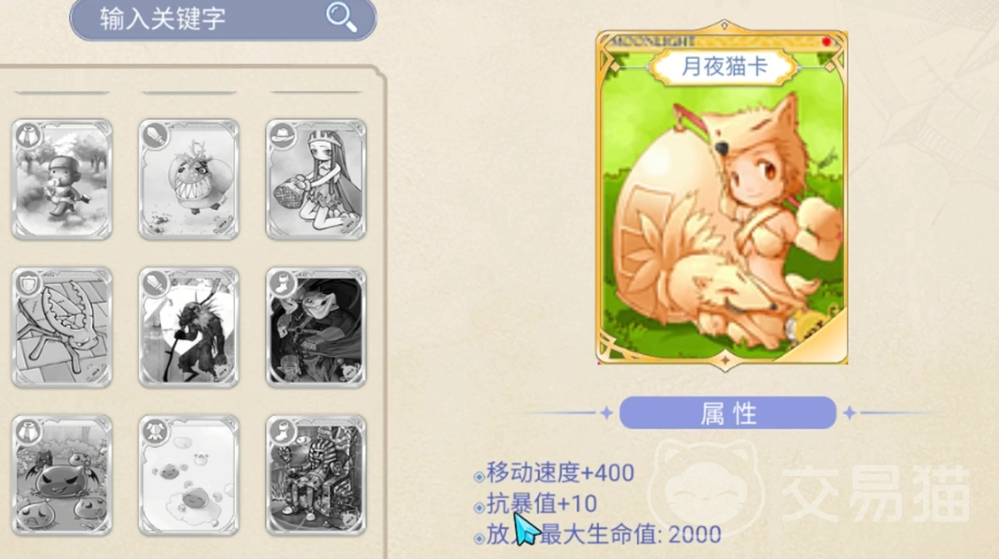Click the large Moonlight Cat card artwork

coord(722,194)
